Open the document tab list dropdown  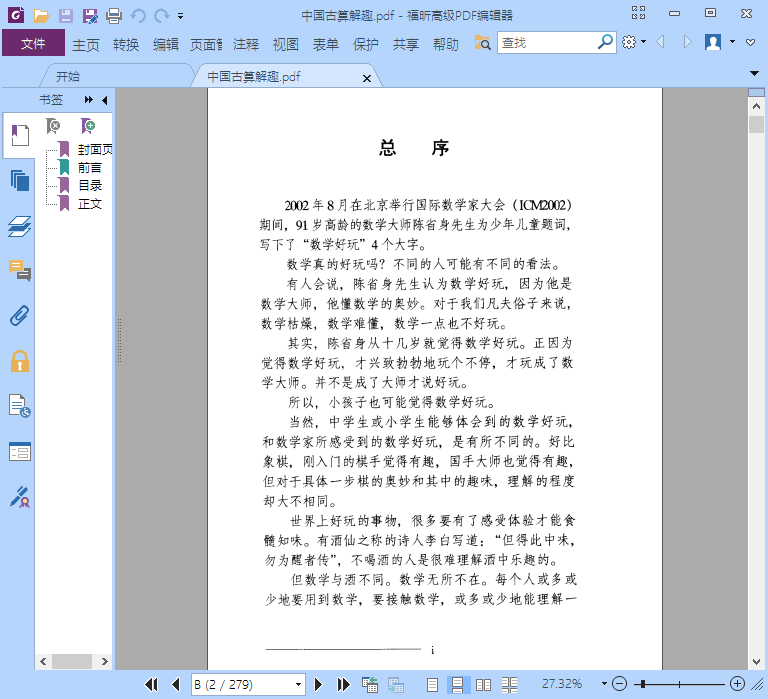[x=754, y=74]
